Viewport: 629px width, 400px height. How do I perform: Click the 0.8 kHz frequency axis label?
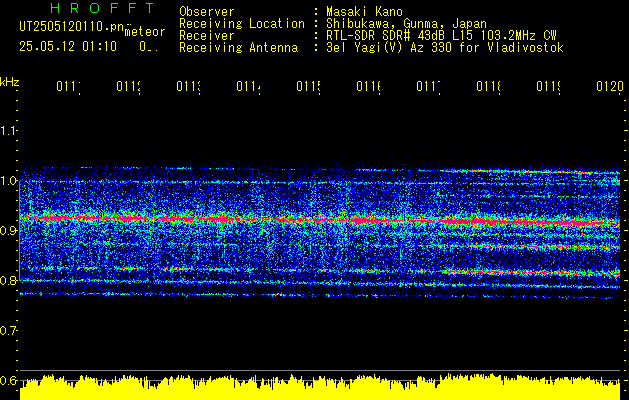(x=8, y=280)
